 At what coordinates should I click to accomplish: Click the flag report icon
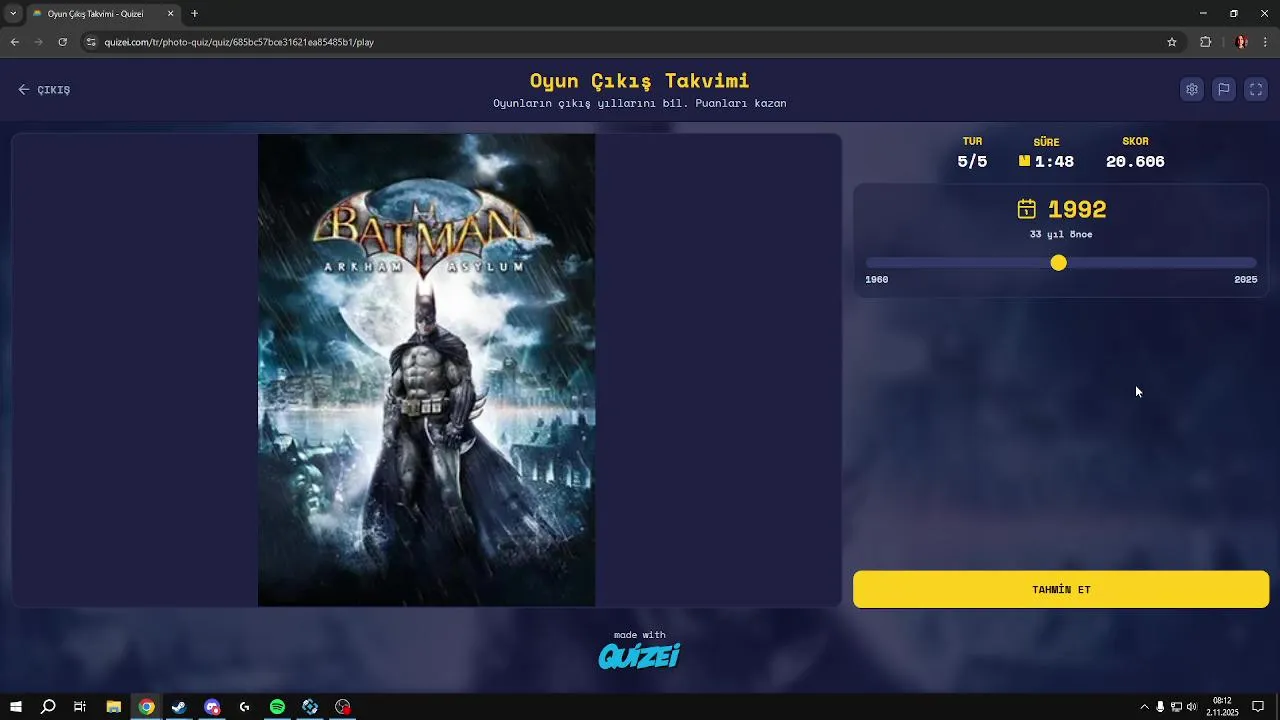[x=1224, y=89]
